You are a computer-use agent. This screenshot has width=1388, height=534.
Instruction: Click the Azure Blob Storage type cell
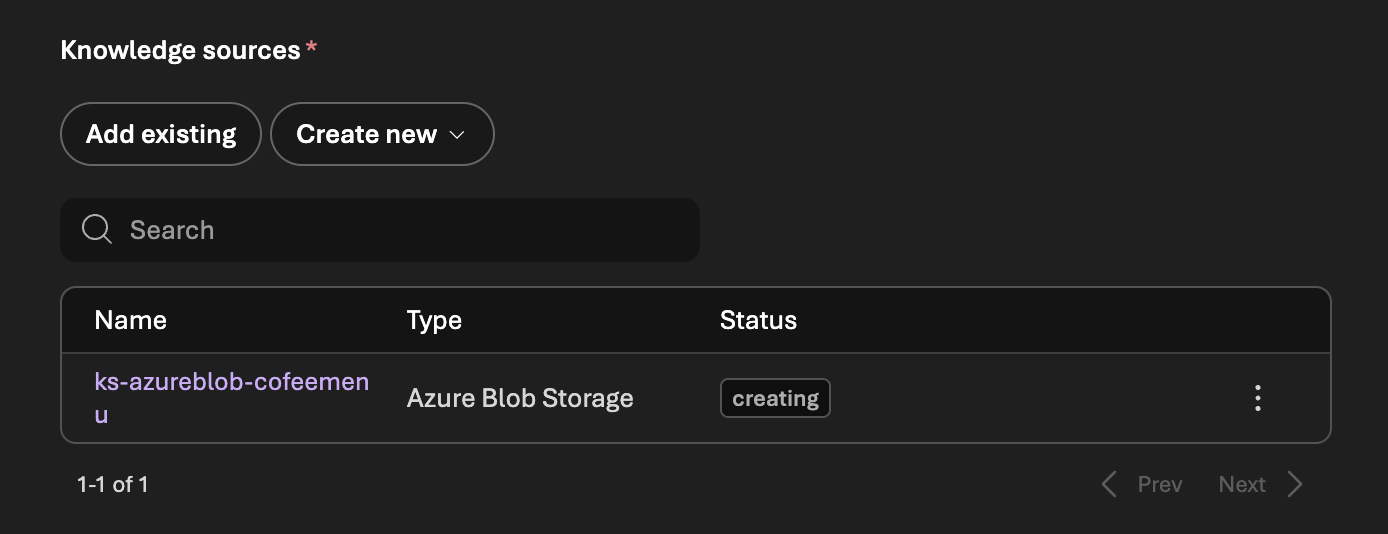[x=520, y=398]
